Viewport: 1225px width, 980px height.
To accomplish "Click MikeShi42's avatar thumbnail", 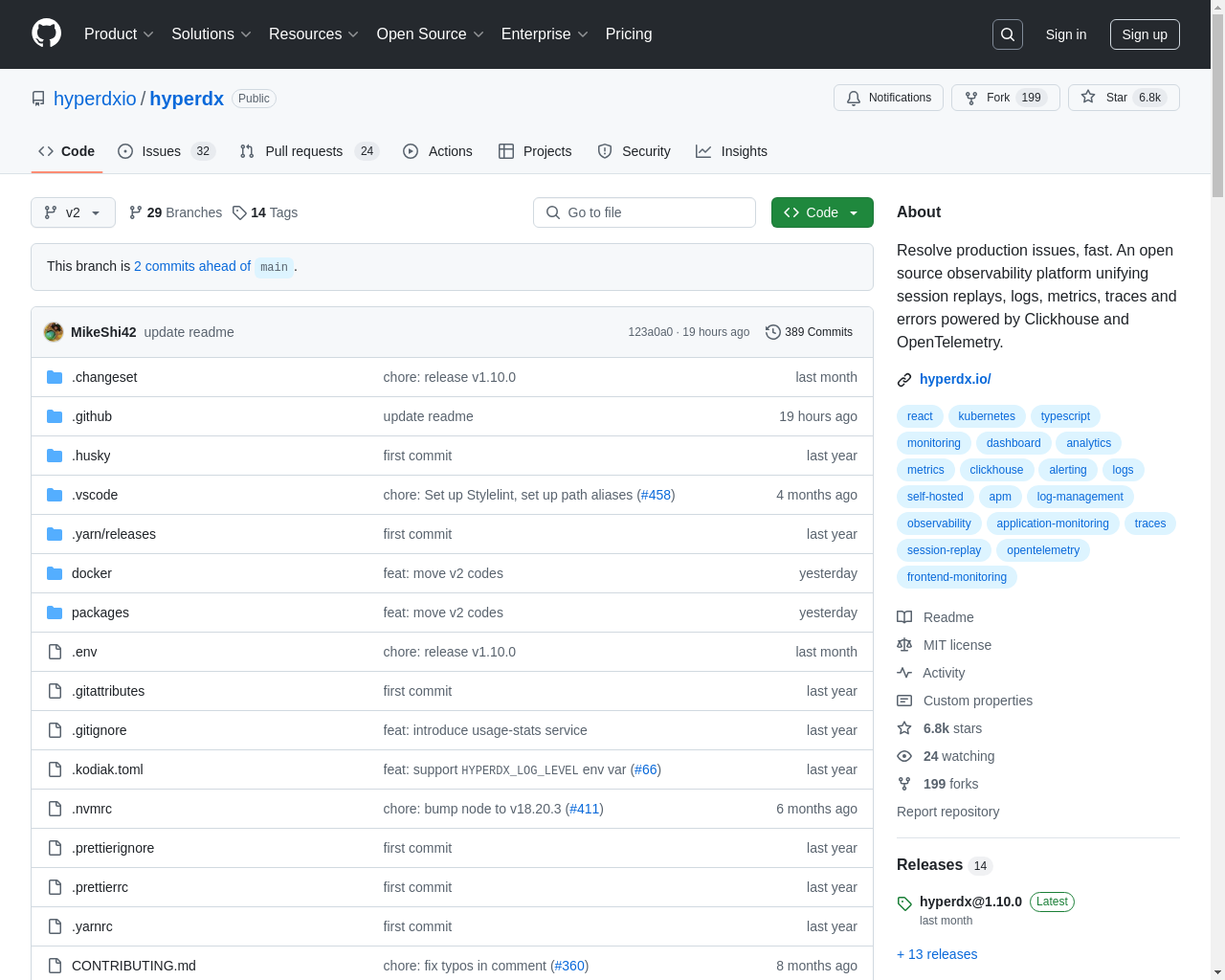I will (x=54, y=332).
